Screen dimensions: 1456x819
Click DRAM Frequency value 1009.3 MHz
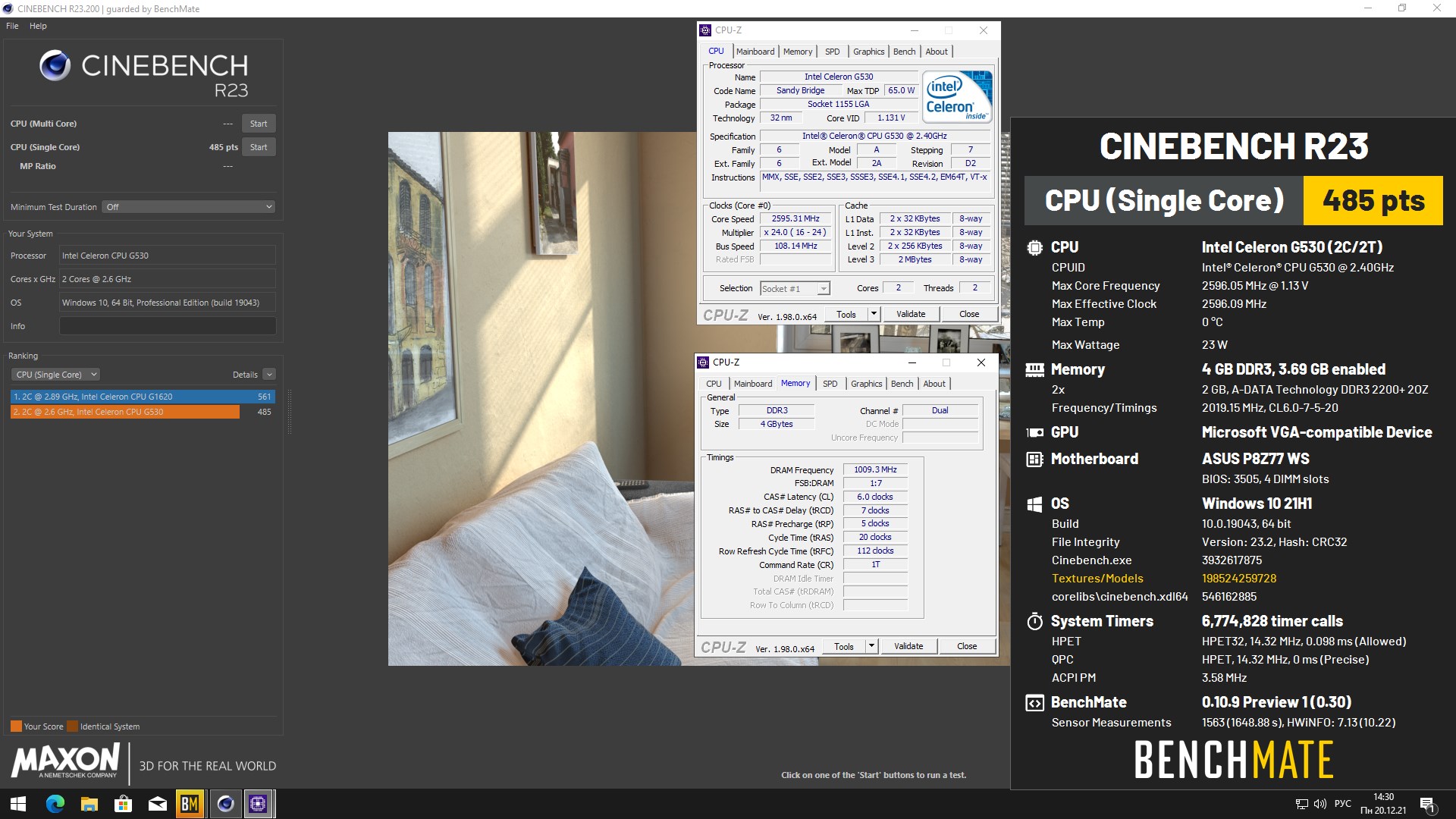[x=875, y=470]
